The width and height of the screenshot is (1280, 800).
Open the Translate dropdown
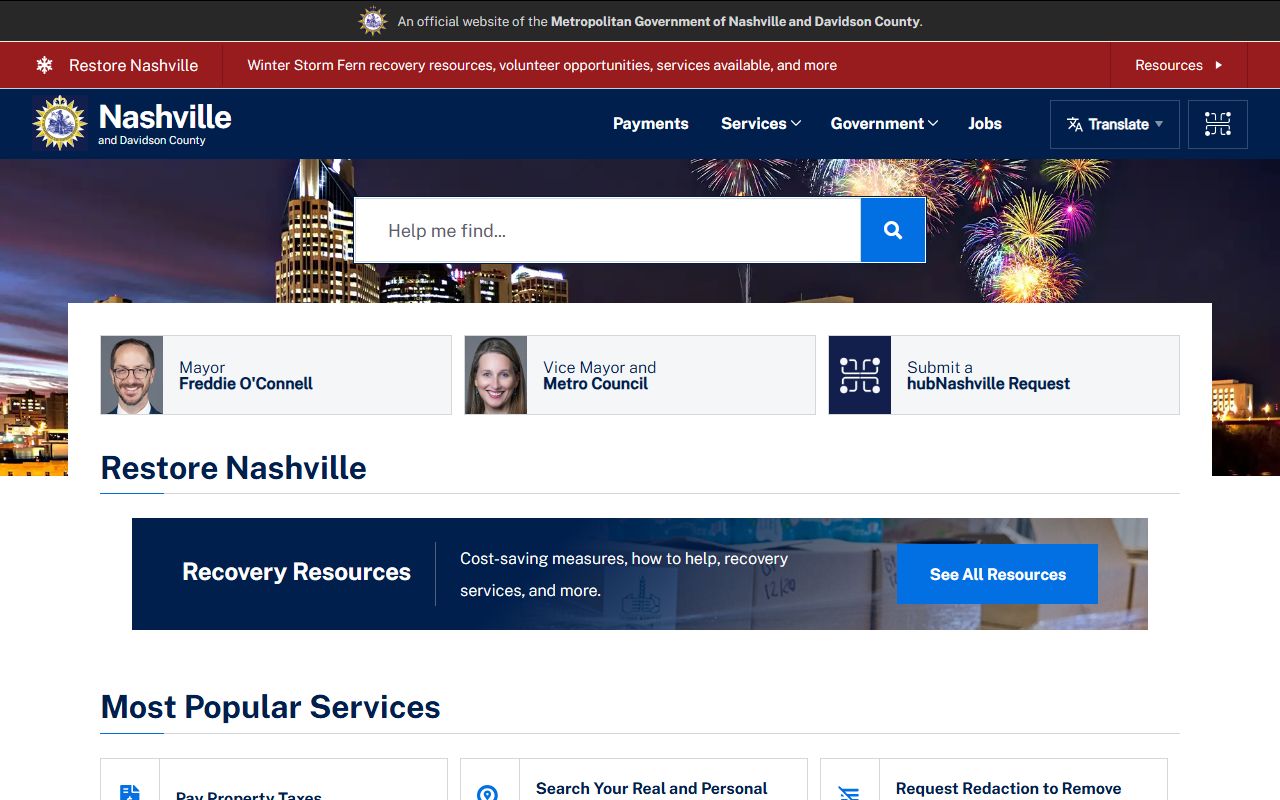(x=1115, y=124)
